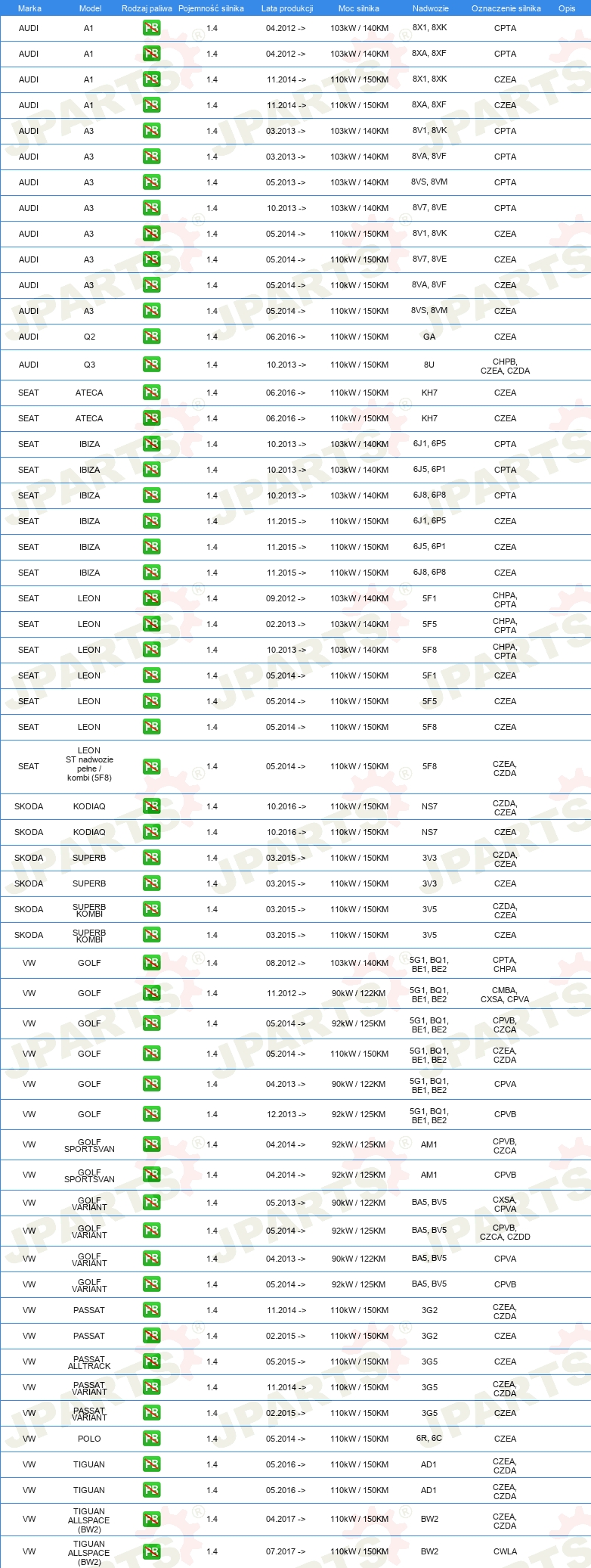591x1568 pixels.
Task: Select the '09.2012 ->' production date cell
Action: 286,598
